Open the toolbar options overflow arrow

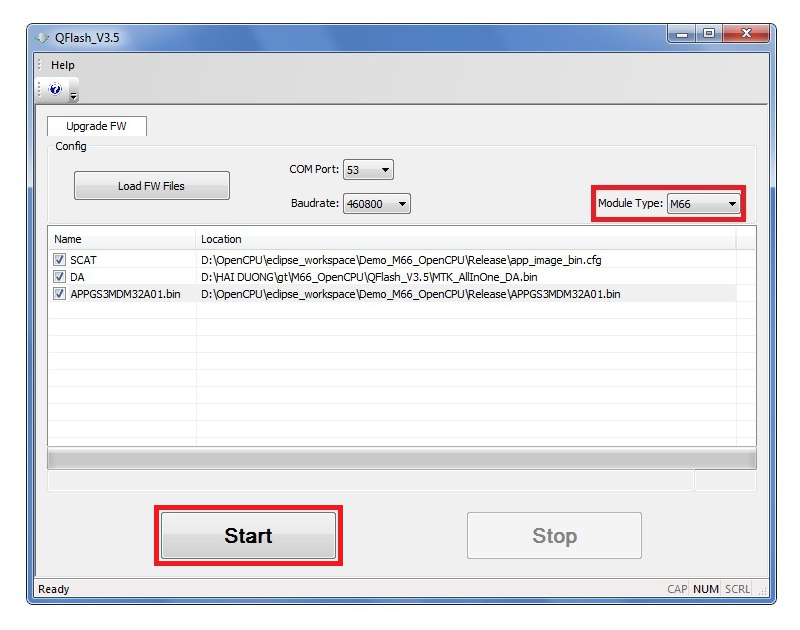(x=73, y=95)
